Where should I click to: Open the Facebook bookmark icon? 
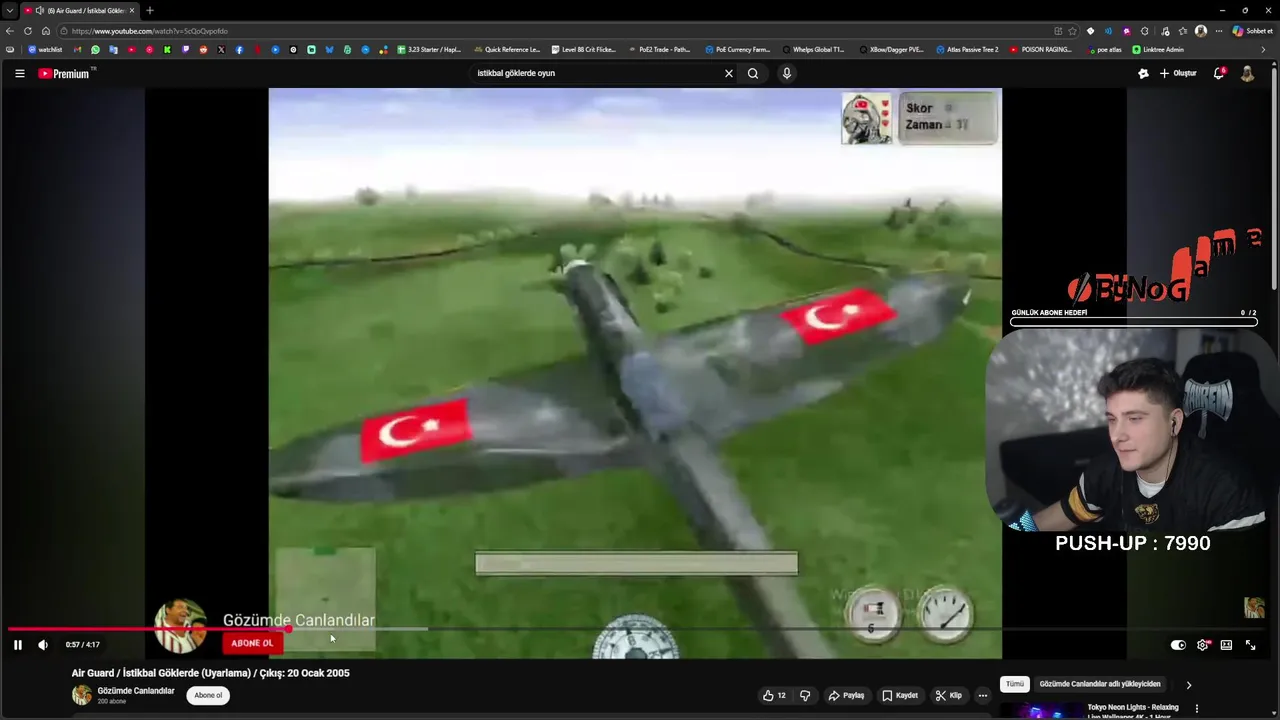[x=239, y=49]
